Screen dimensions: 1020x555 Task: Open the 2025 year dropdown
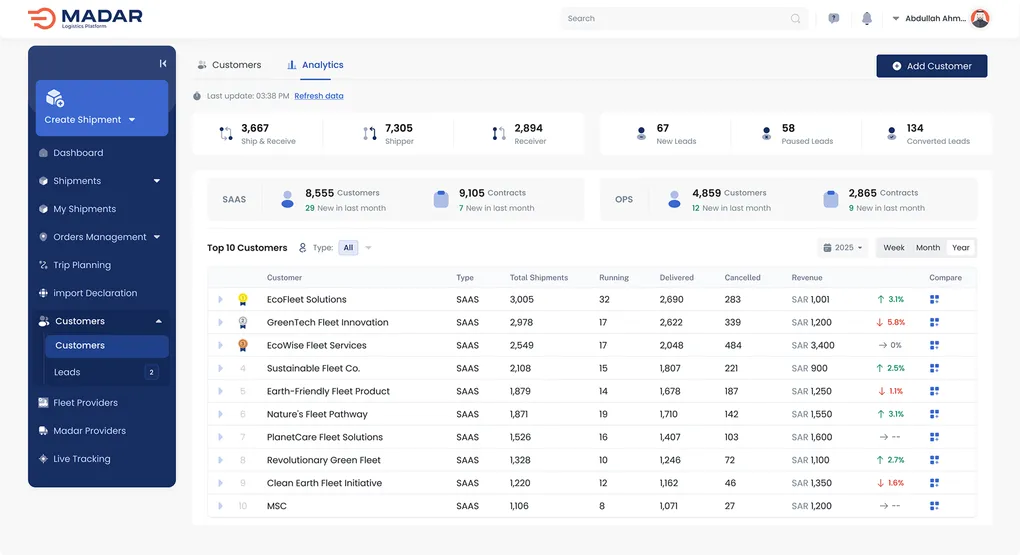pos(843,248)
